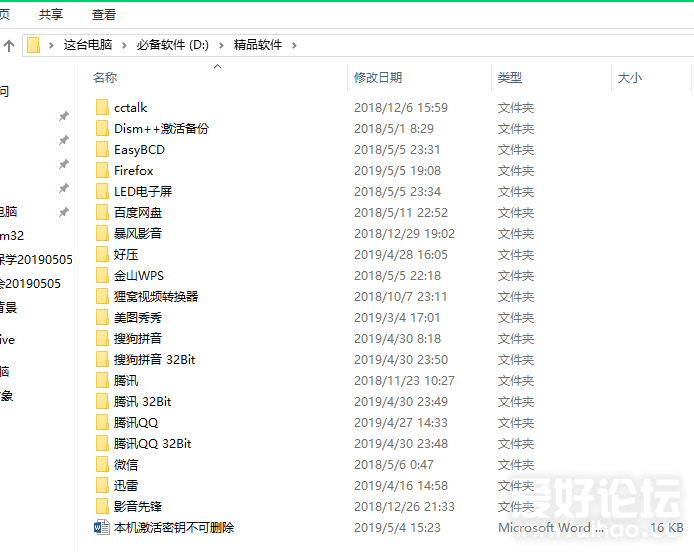
Task: Select the file name 腾讯QQ 32Bit
Action: click(x=153, y=444)
